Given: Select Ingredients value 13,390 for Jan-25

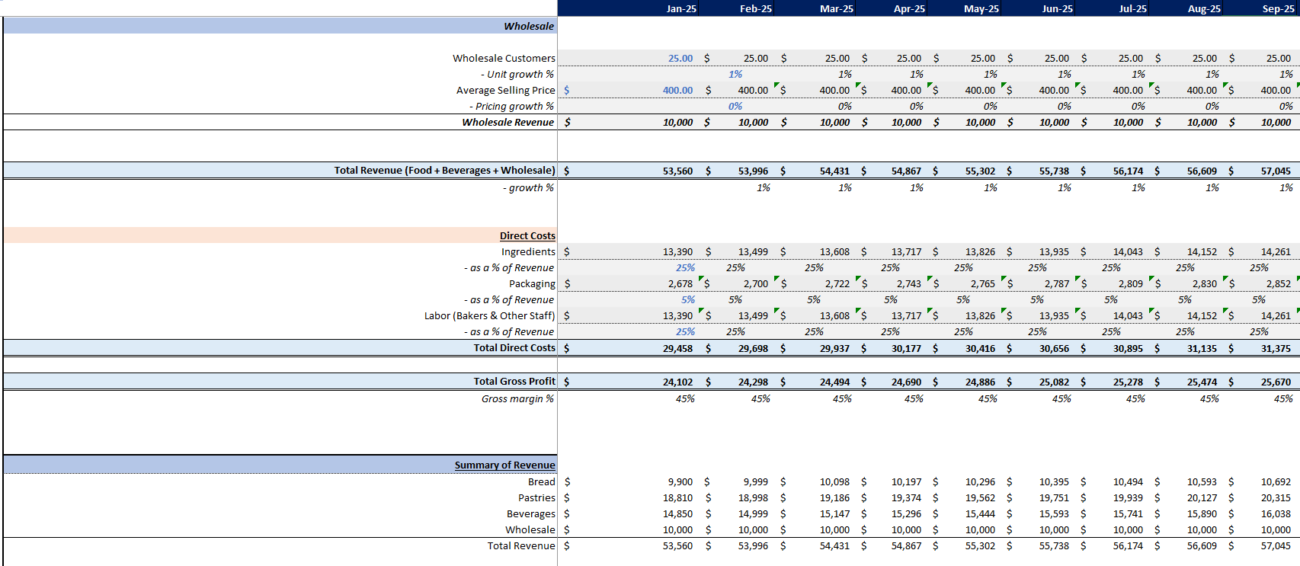Looking at the screenshot, I should pyautogui.click(x=678, y=252).
